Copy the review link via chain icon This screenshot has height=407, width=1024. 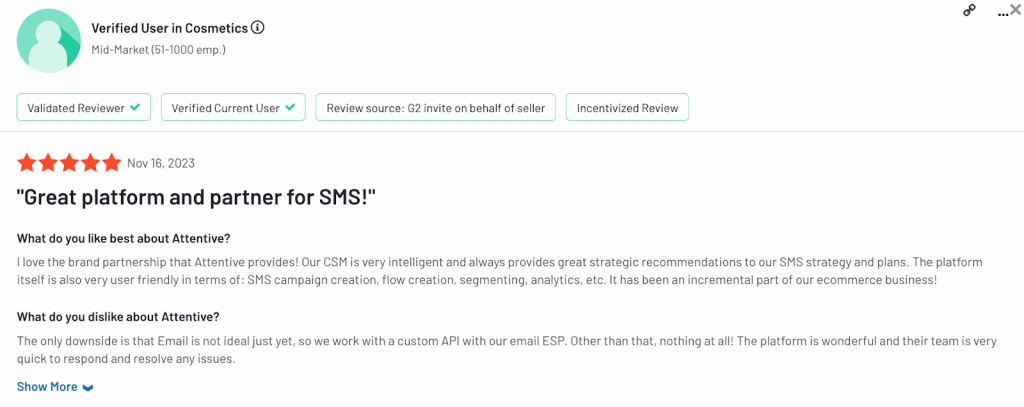tap(969, 10)
